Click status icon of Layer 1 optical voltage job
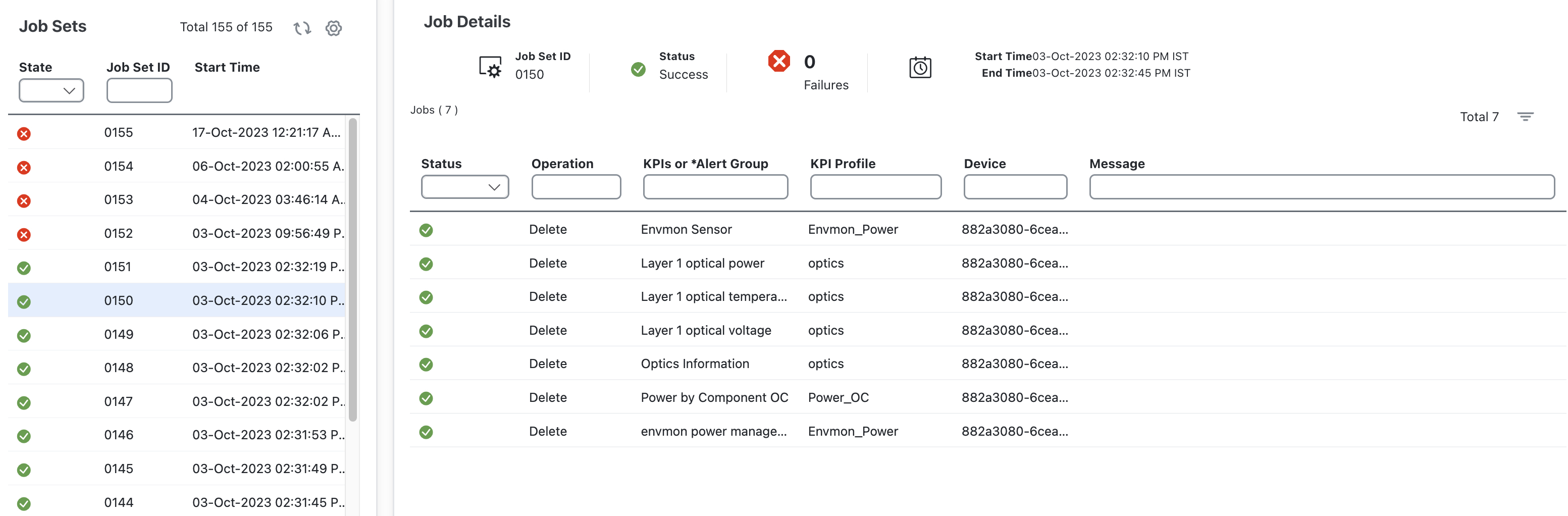Image resolution: width=1568 pixels, height=516 pixels. (426, 331)
